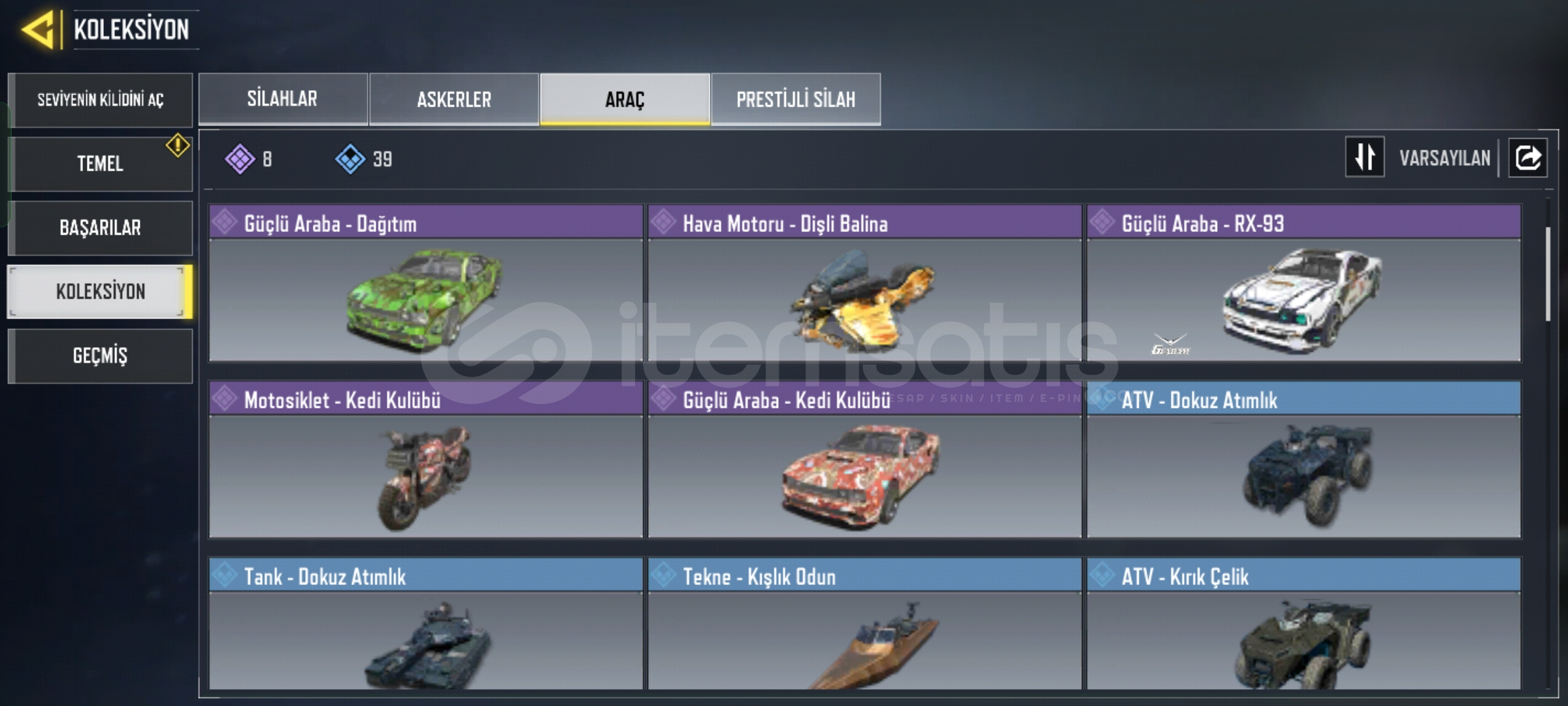Click the vehicle list vertical scrollbar
1568x706 pixels.
pyautogui.click(x=1548, y=275)
